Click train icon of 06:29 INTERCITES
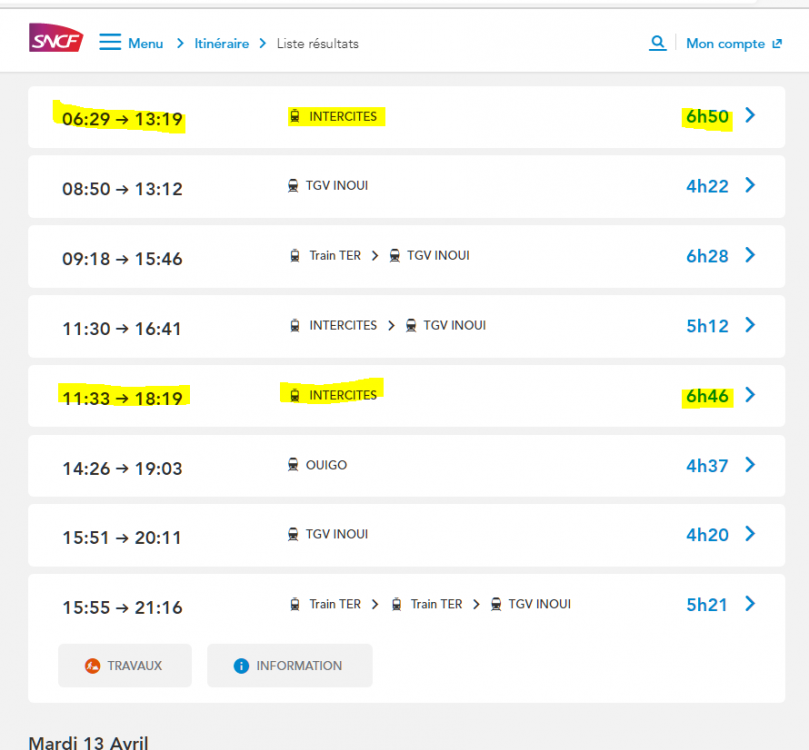The height and width of the screenshot is (750, 809). tap(295, 117)
